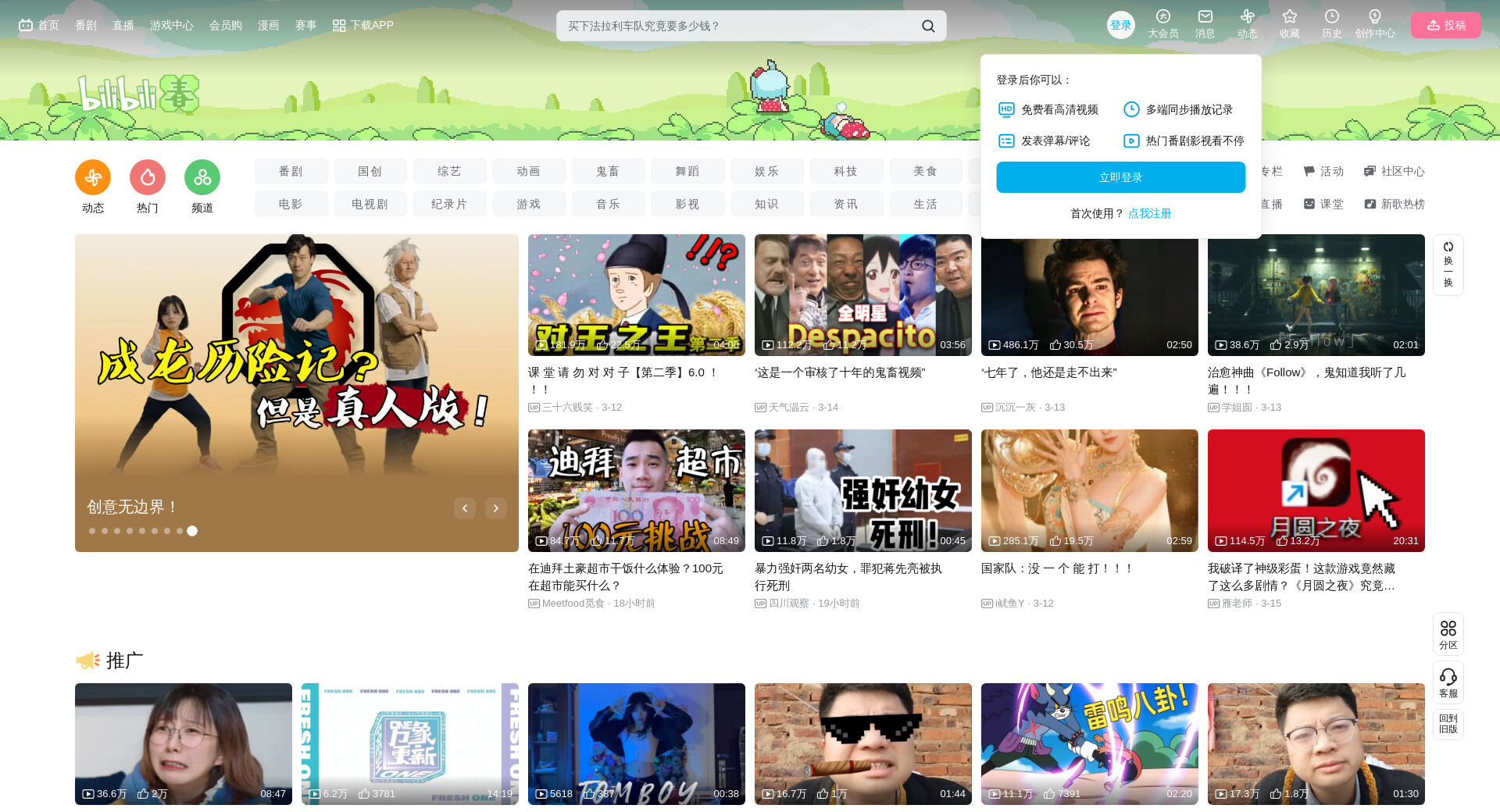Click the orange 动态 circle icon
This screenshot has height=812, width=1500.
click(x=93, y=178)
